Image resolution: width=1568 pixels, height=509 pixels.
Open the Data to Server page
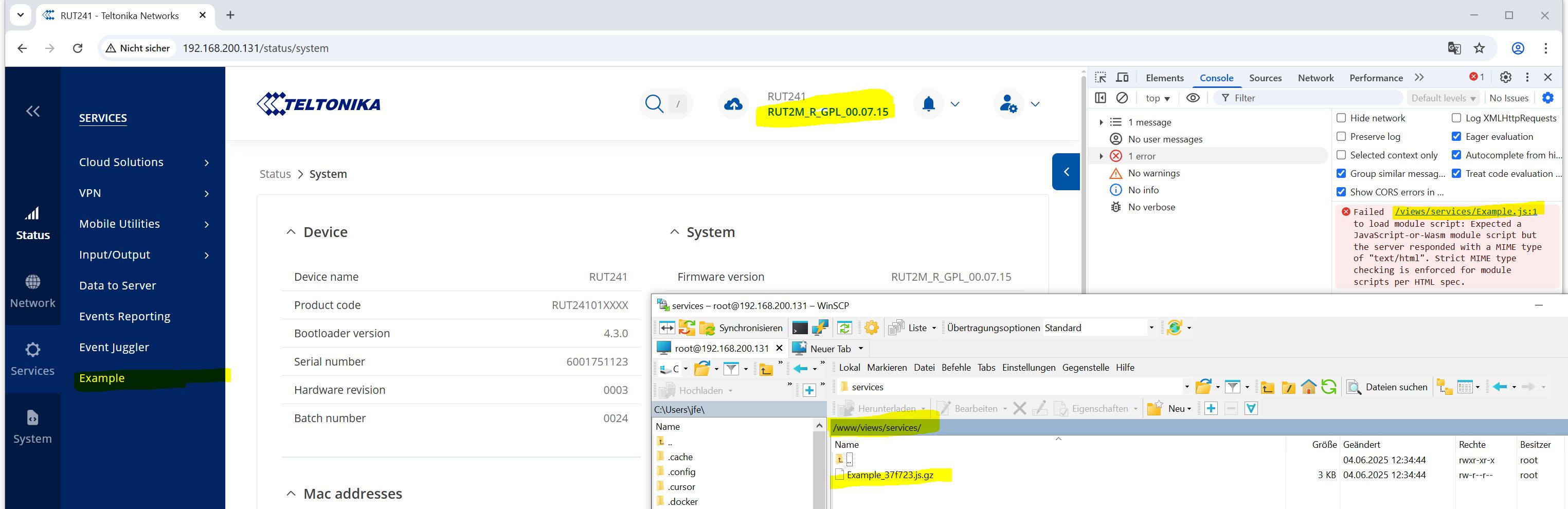[x=117, y=285]
